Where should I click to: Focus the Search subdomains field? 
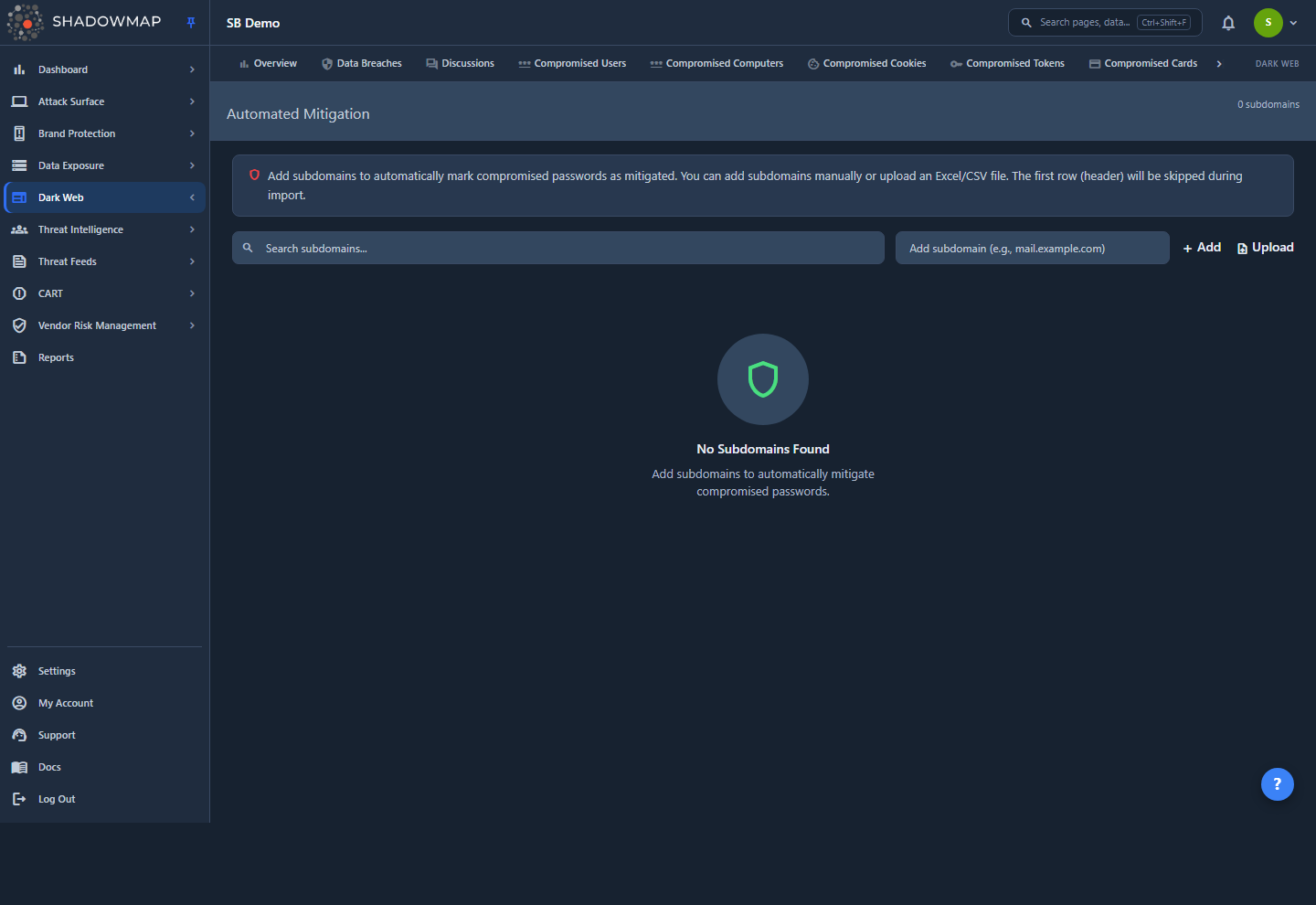click(558, 248)
